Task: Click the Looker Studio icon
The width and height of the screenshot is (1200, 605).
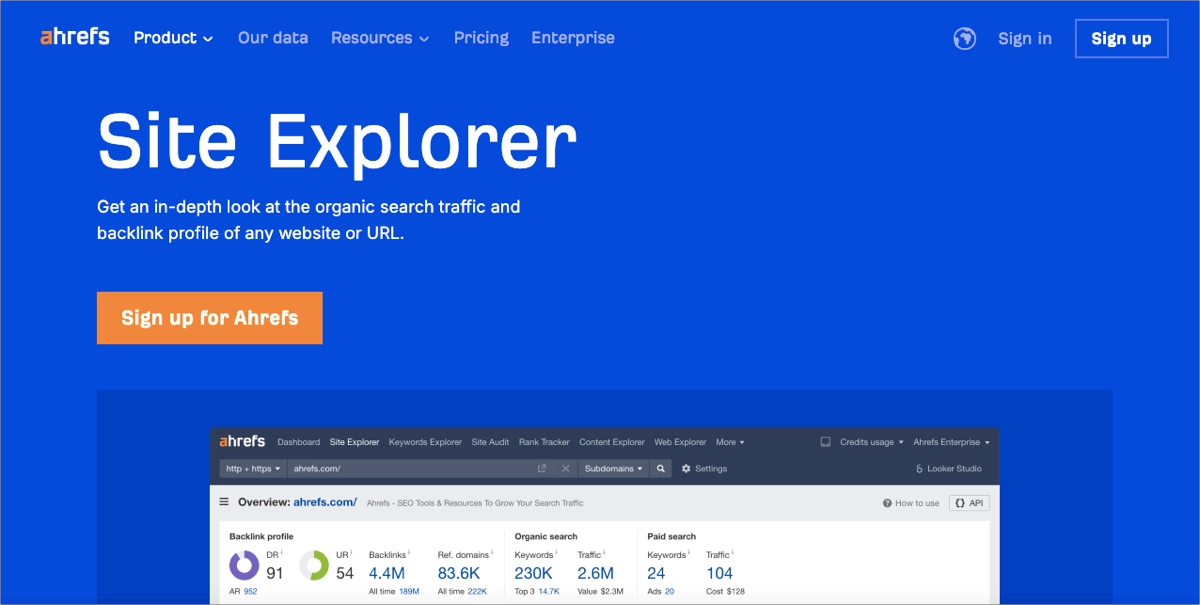Action: pyautogui.click(x=918, y=468)
